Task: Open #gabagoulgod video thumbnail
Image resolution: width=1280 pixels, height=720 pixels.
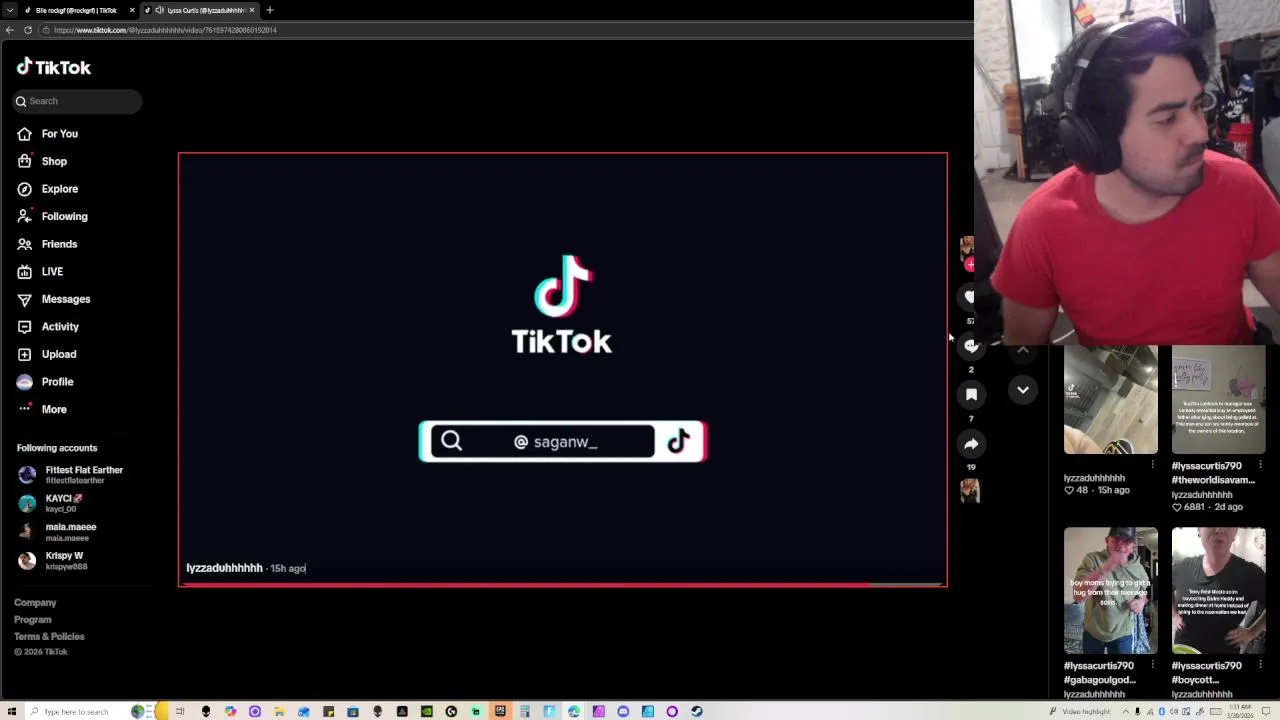Action: click(1111, 591)
